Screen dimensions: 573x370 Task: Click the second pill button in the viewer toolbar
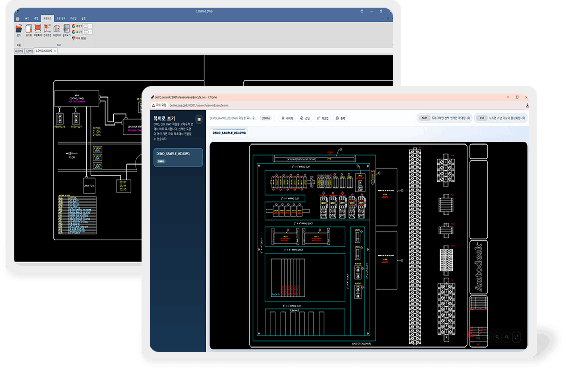[305, 118]
